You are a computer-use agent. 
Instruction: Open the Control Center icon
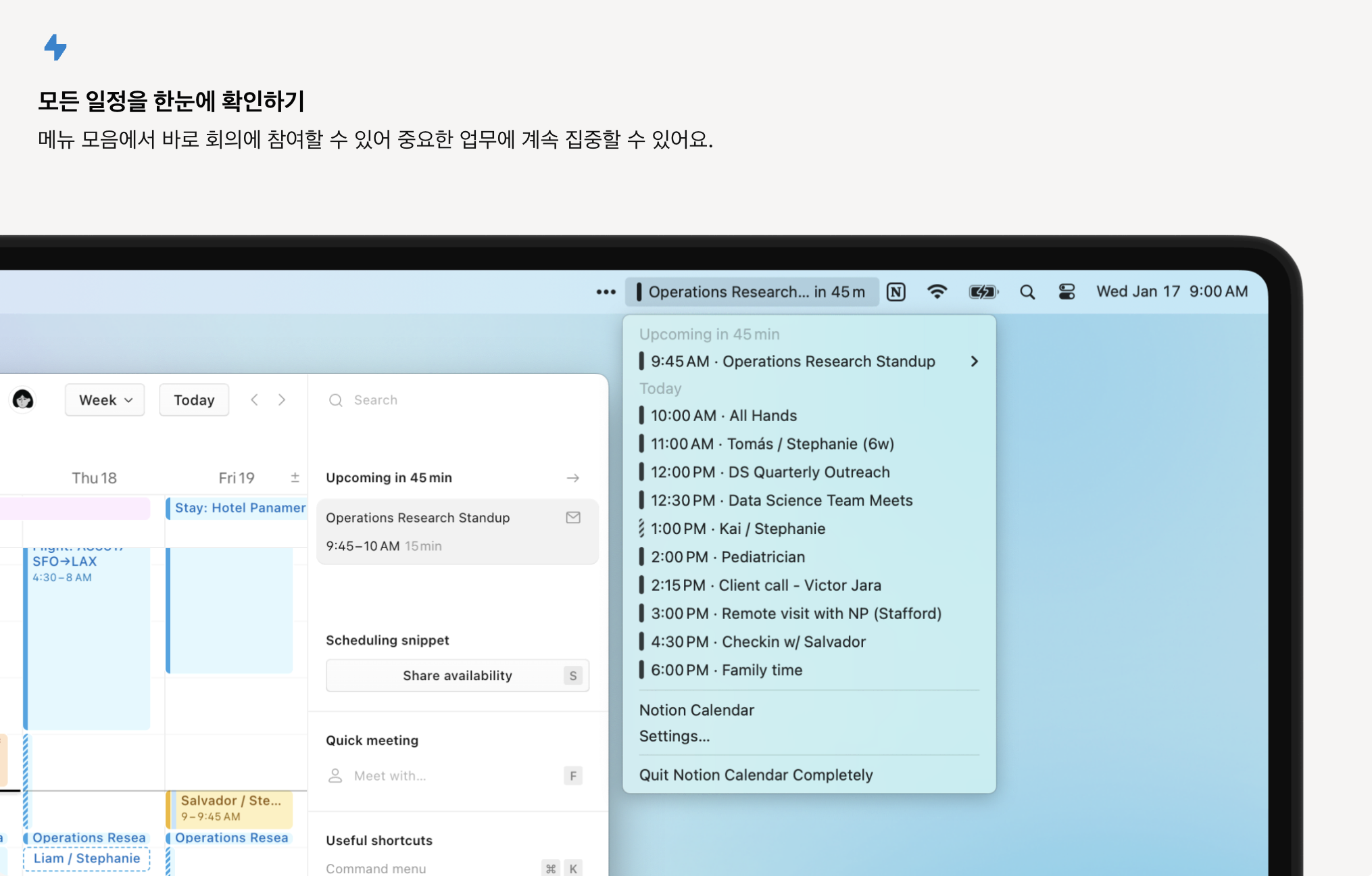(1067, 292)
